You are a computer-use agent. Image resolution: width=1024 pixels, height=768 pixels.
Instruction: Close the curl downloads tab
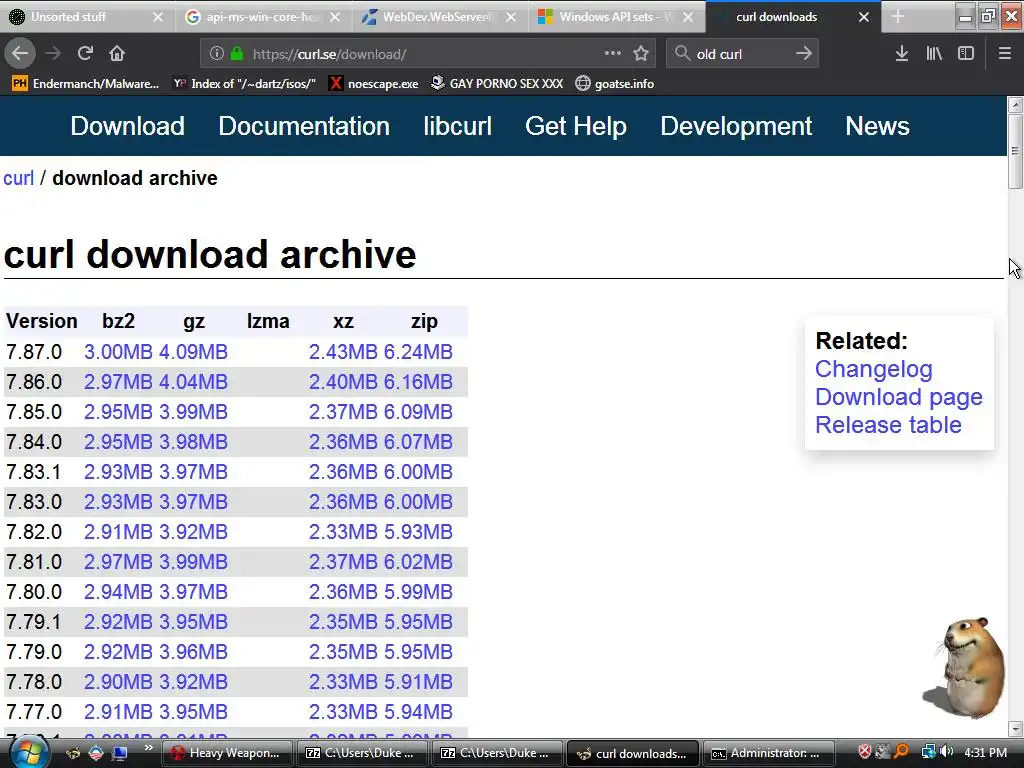pos(863,17)
